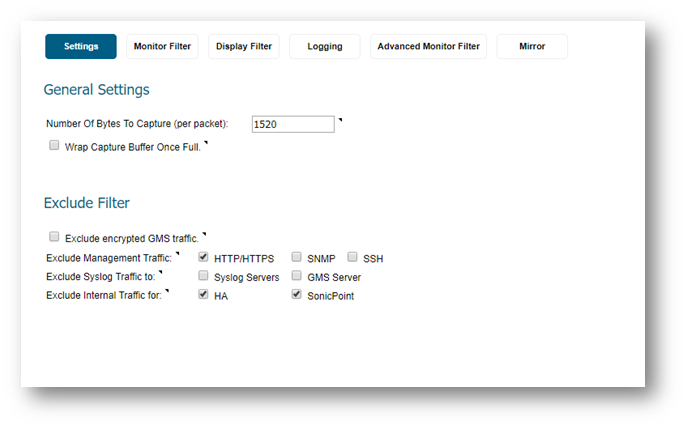
Task: Enable the Syslog Servers checkbox
Action: click(x=203, y=275)
